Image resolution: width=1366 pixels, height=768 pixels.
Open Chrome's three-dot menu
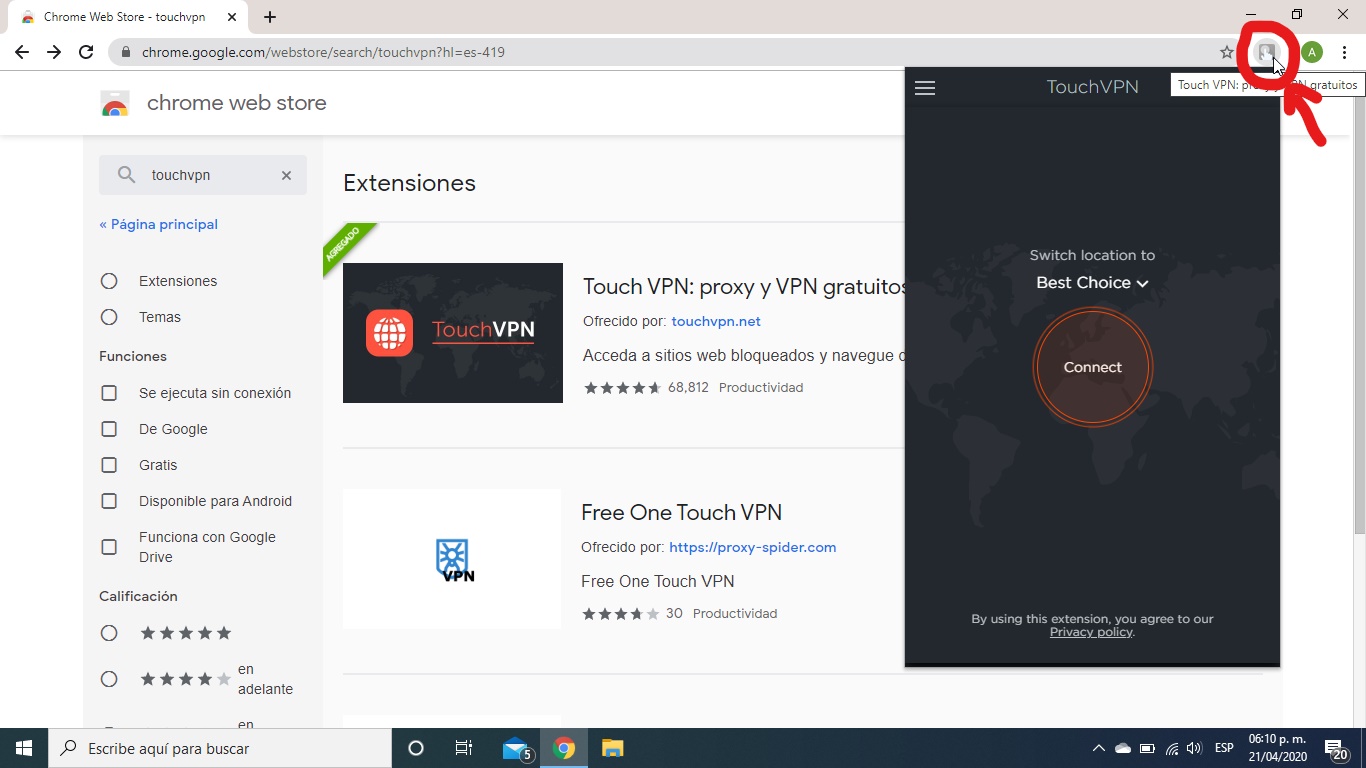click(x=1344, y=52)
